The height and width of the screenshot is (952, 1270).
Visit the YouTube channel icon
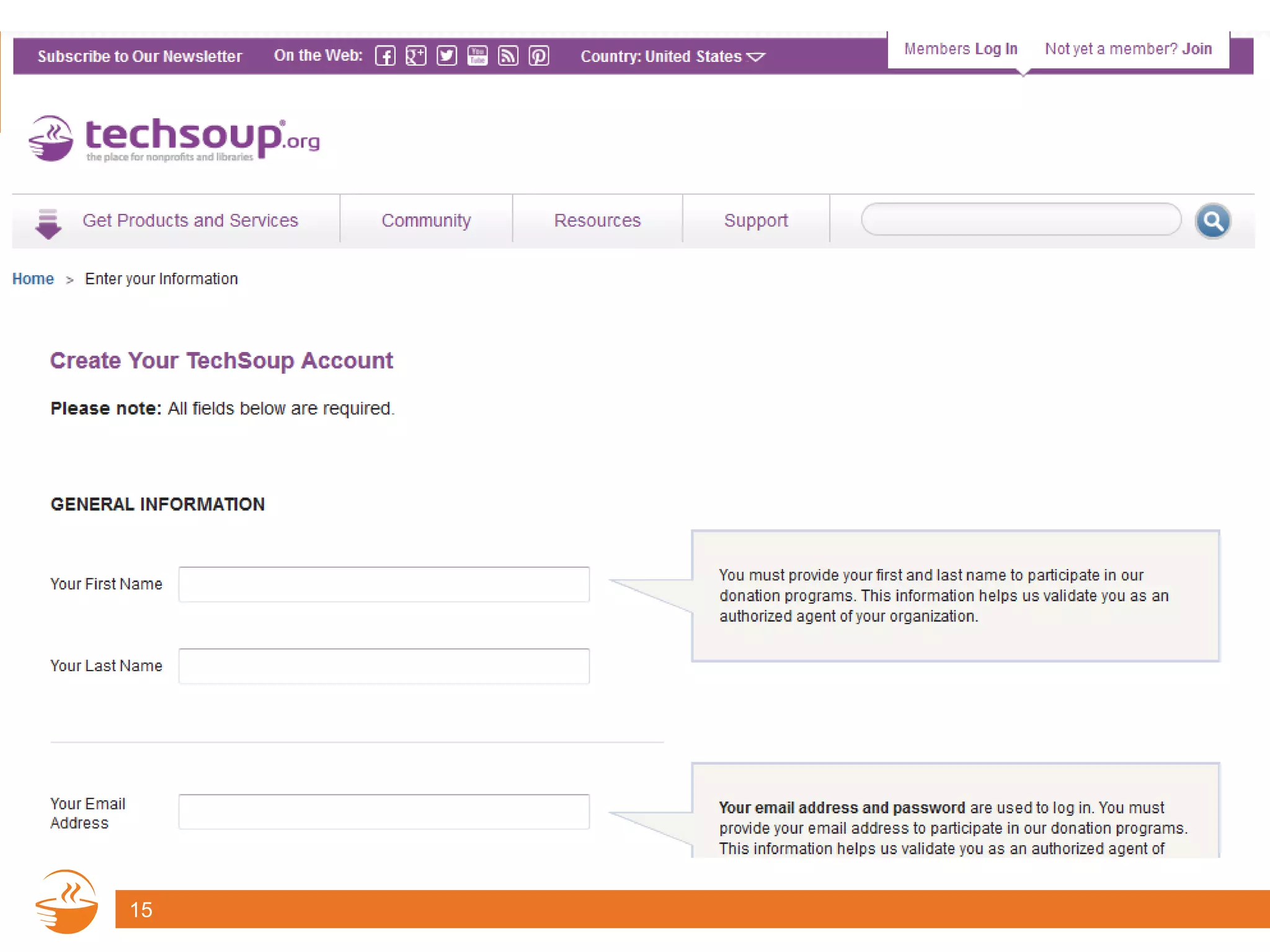[x=477, y=56]
